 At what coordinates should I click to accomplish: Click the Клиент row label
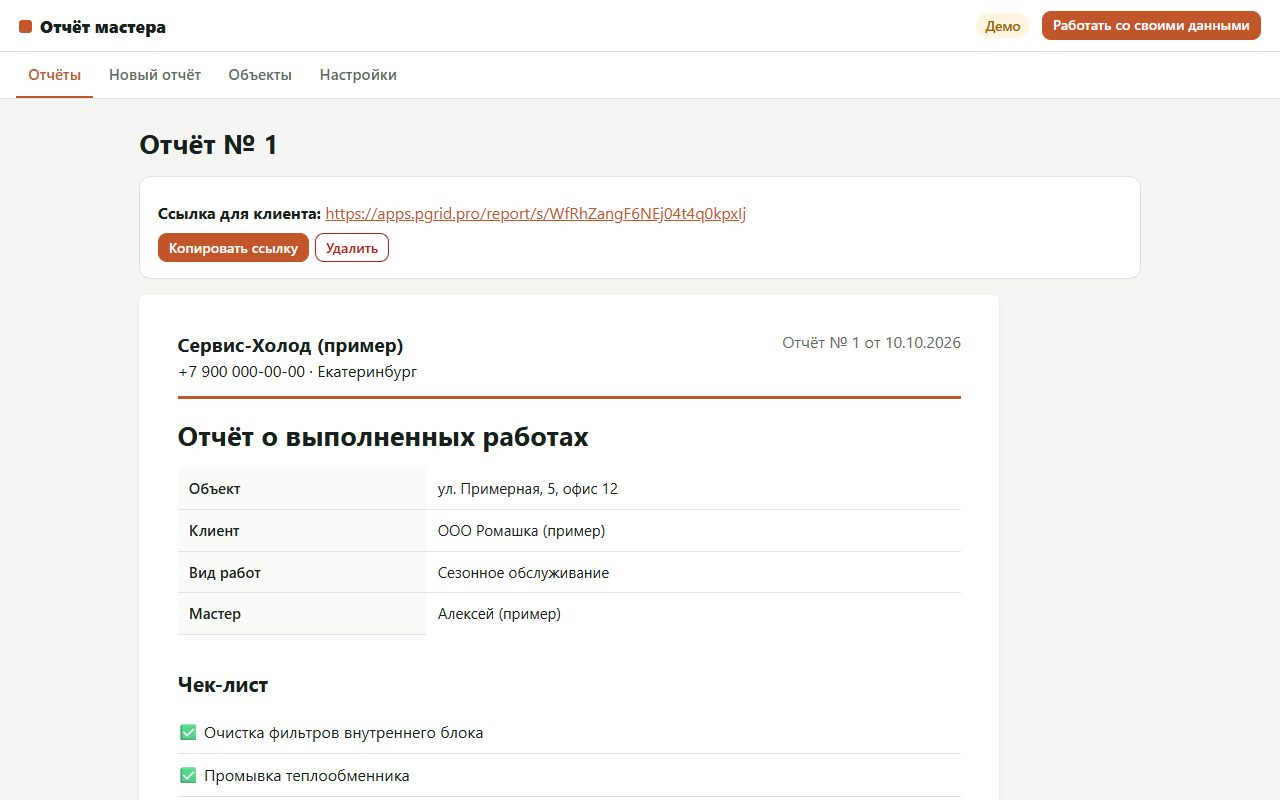214,531
